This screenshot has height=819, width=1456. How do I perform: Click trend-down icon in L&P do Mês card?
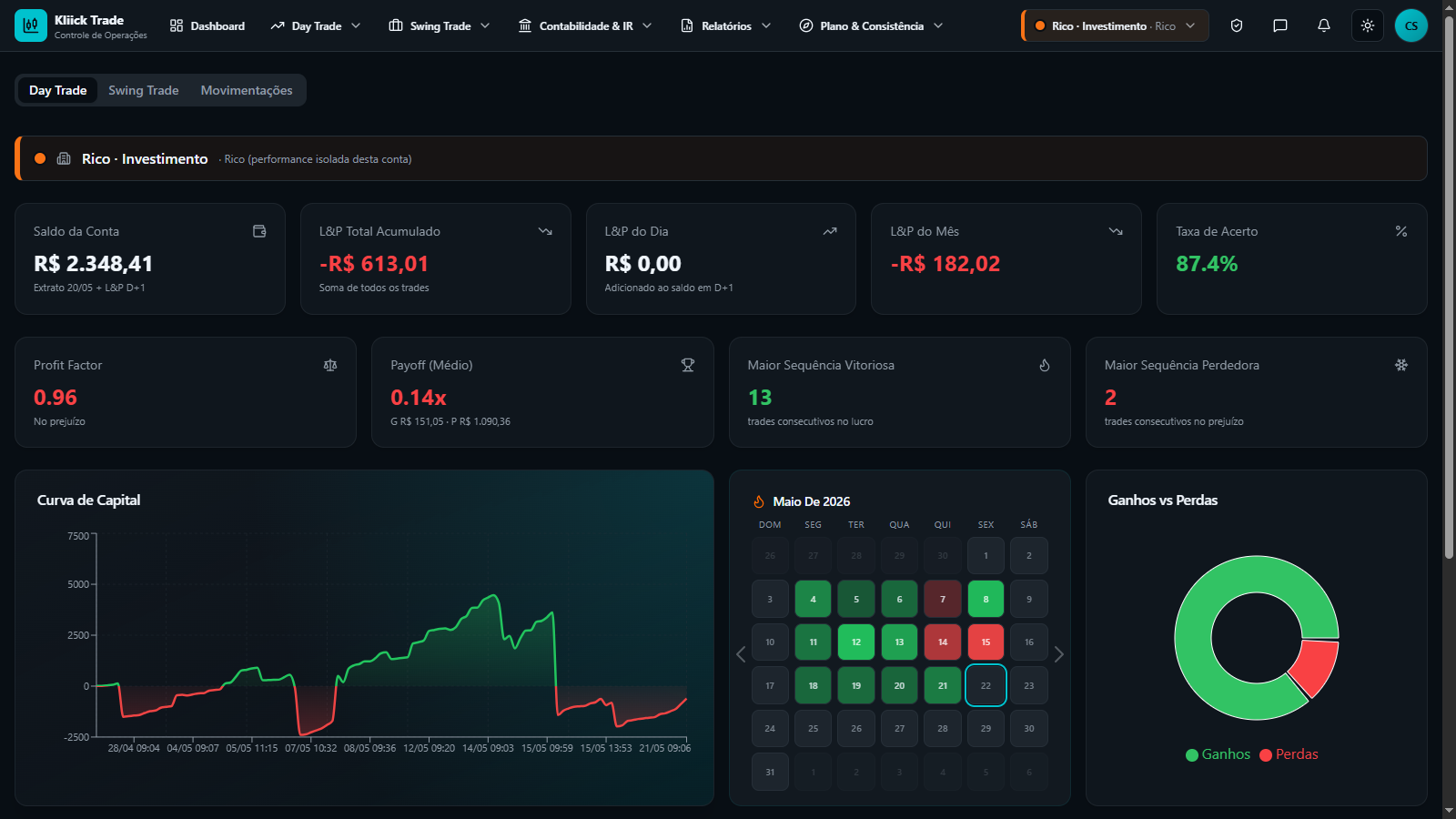click(x=1116, y=231)
